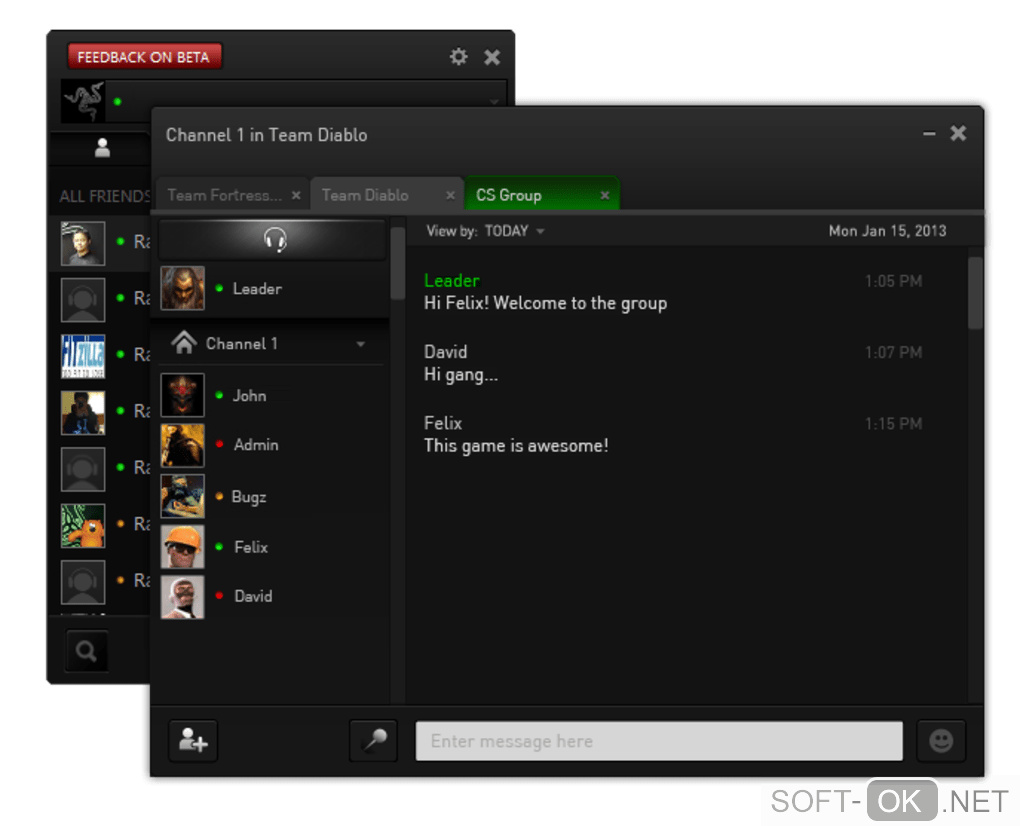Minimize the chat window

tap(929, 134)
